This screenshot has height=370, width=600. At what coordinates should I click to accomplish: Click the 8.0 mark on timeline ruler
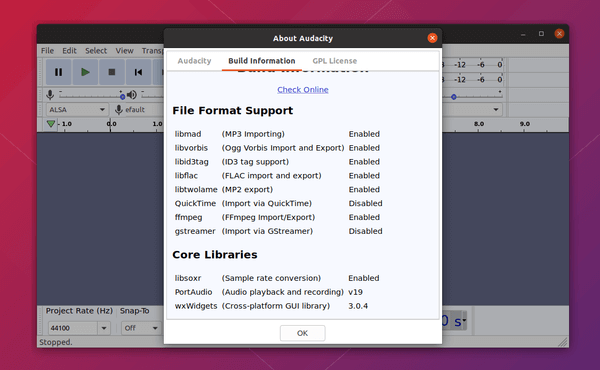point(479,124)
